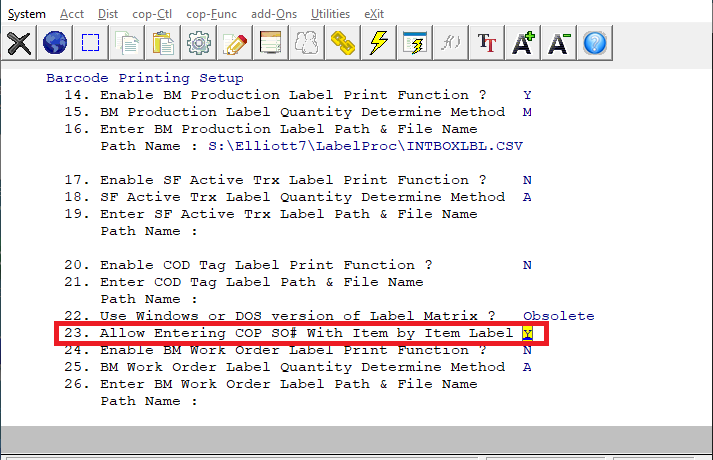Open the cop-Ctl menu
713x460 pixels.
[x=152, y=14]
